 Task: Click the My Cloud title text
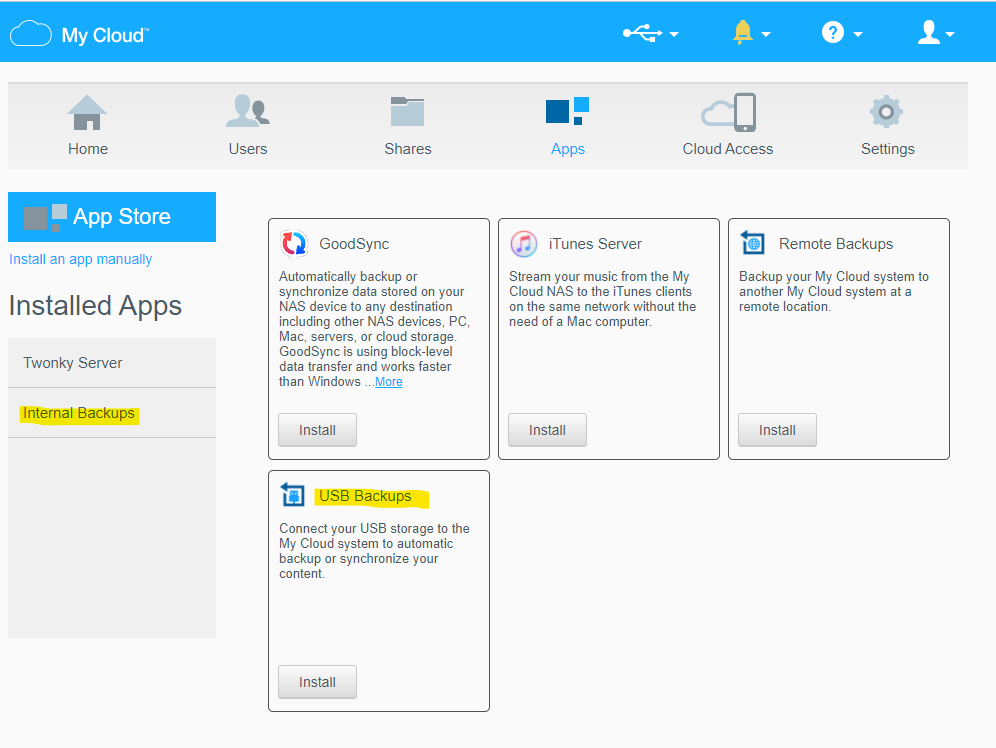pyautogui.click(x=105, y=35)
